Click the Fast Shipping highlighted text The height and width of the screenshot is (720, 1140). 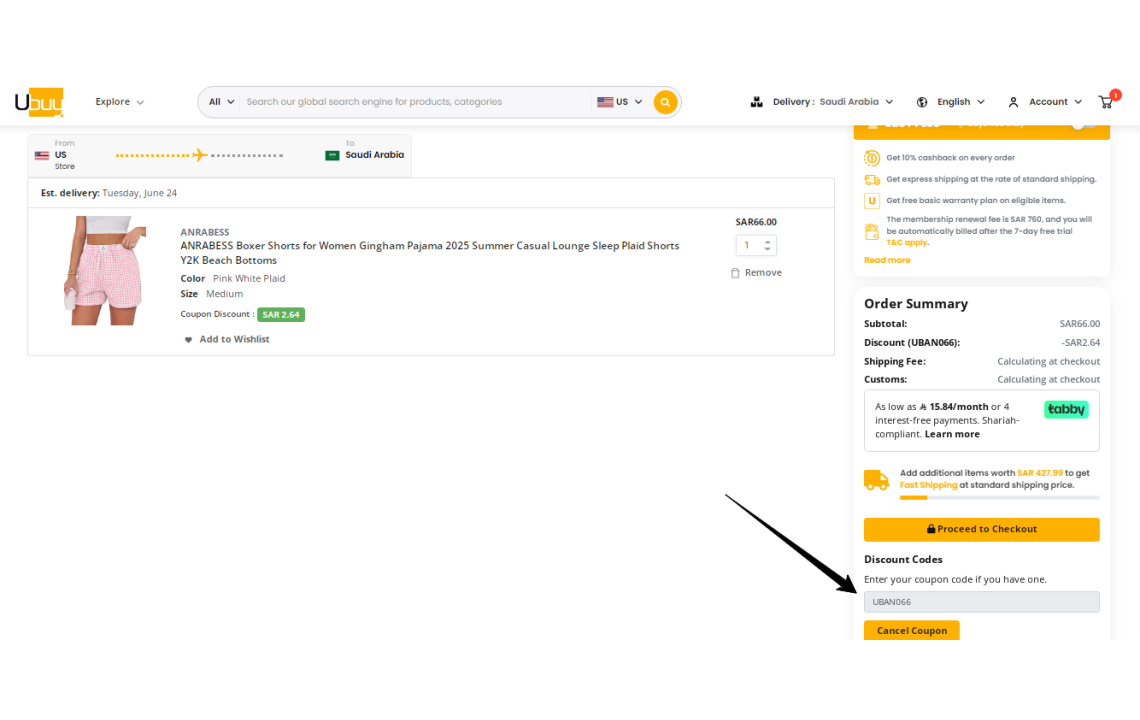tap(928, 485)
